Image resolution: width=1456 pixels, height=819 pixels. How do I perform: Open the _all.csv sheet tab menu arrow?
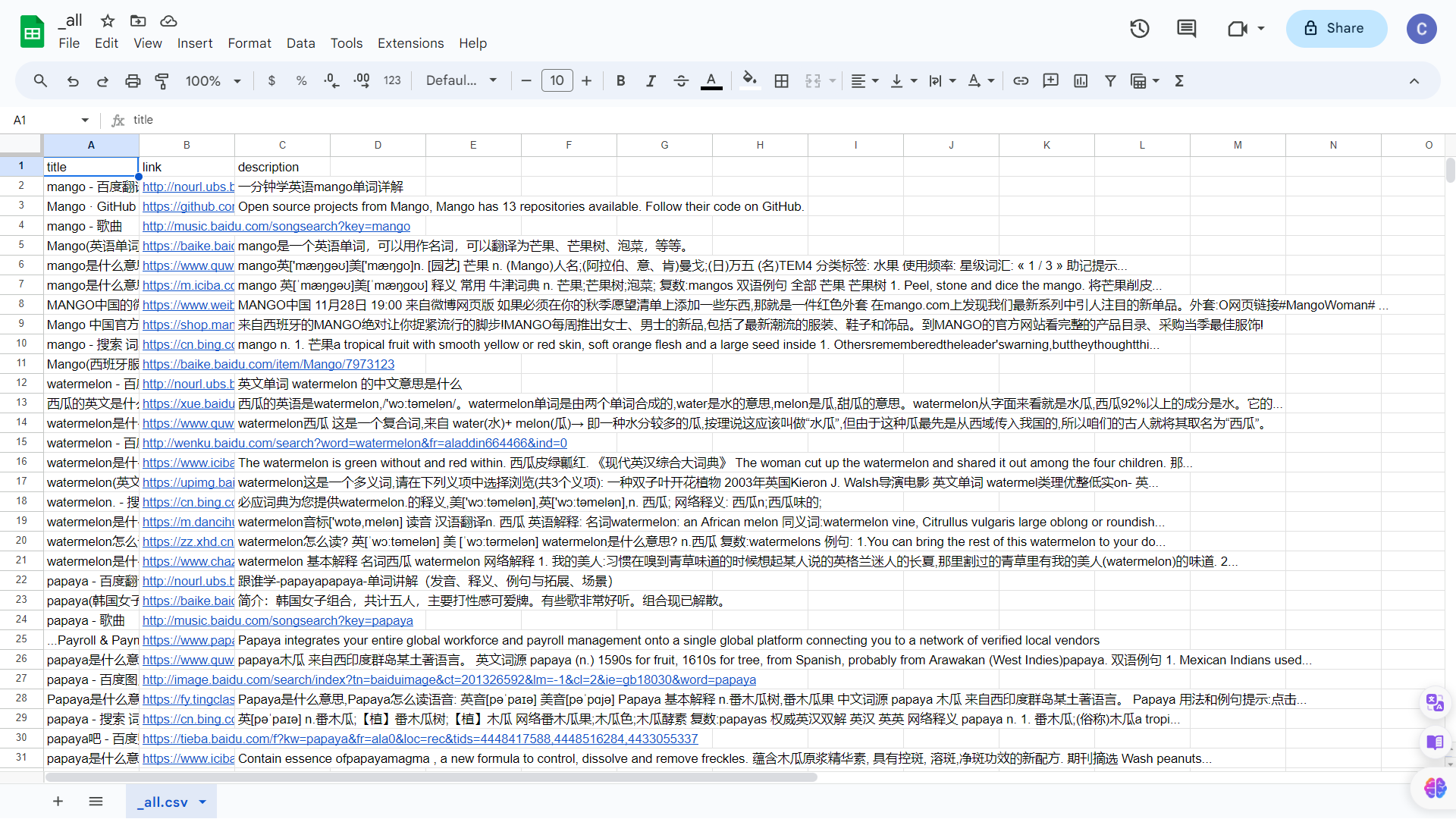pos(202,802)
